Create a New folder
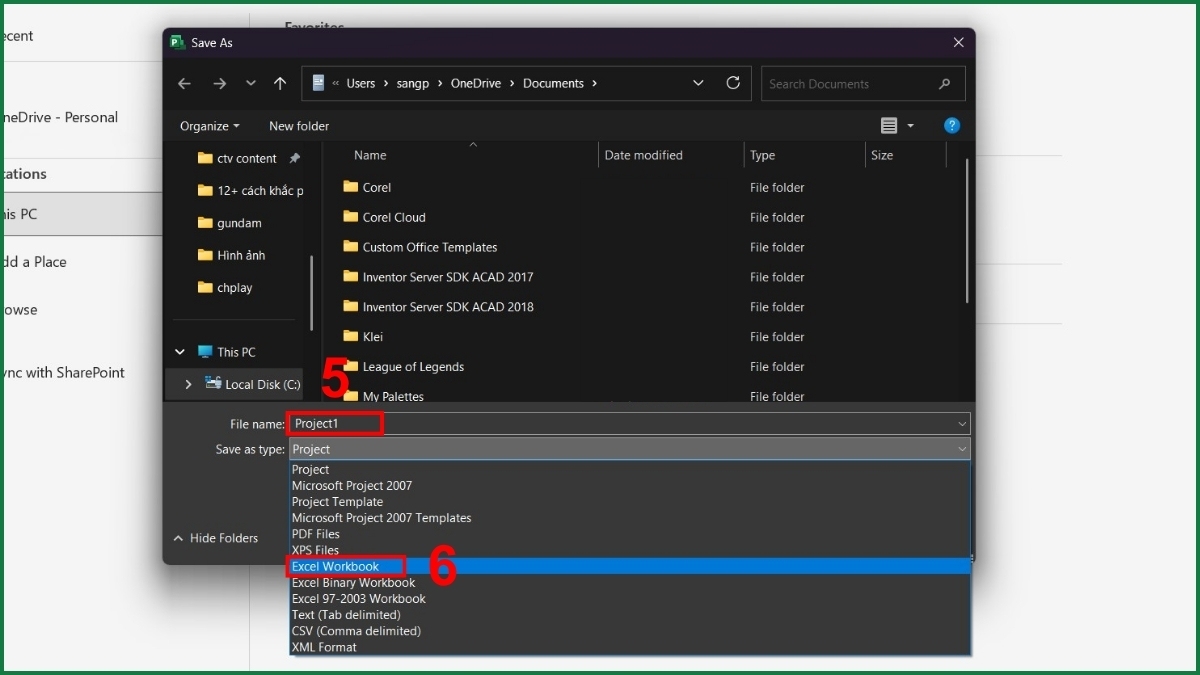1200x675 pixels. tap(298, 125)
